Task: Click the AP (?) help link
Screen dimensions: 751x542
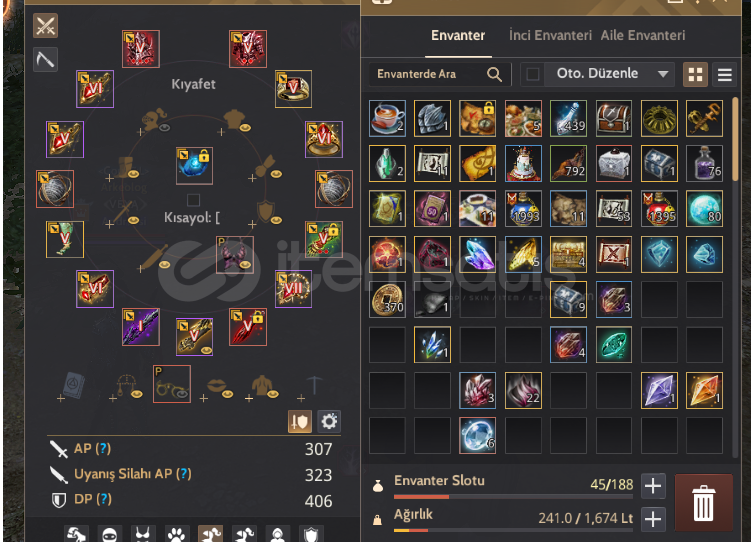Action: coord(92,449)
